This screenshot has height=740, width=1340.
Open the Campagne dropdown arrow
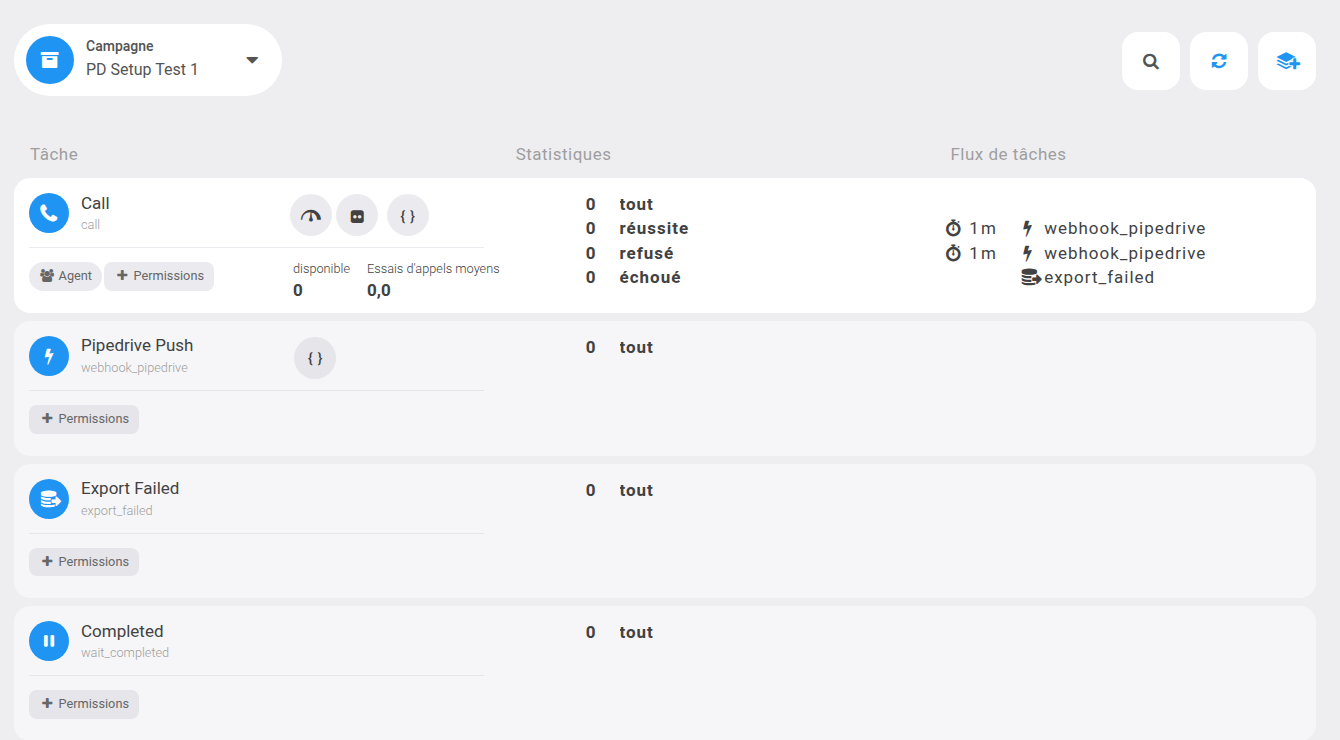pos(252,60)
